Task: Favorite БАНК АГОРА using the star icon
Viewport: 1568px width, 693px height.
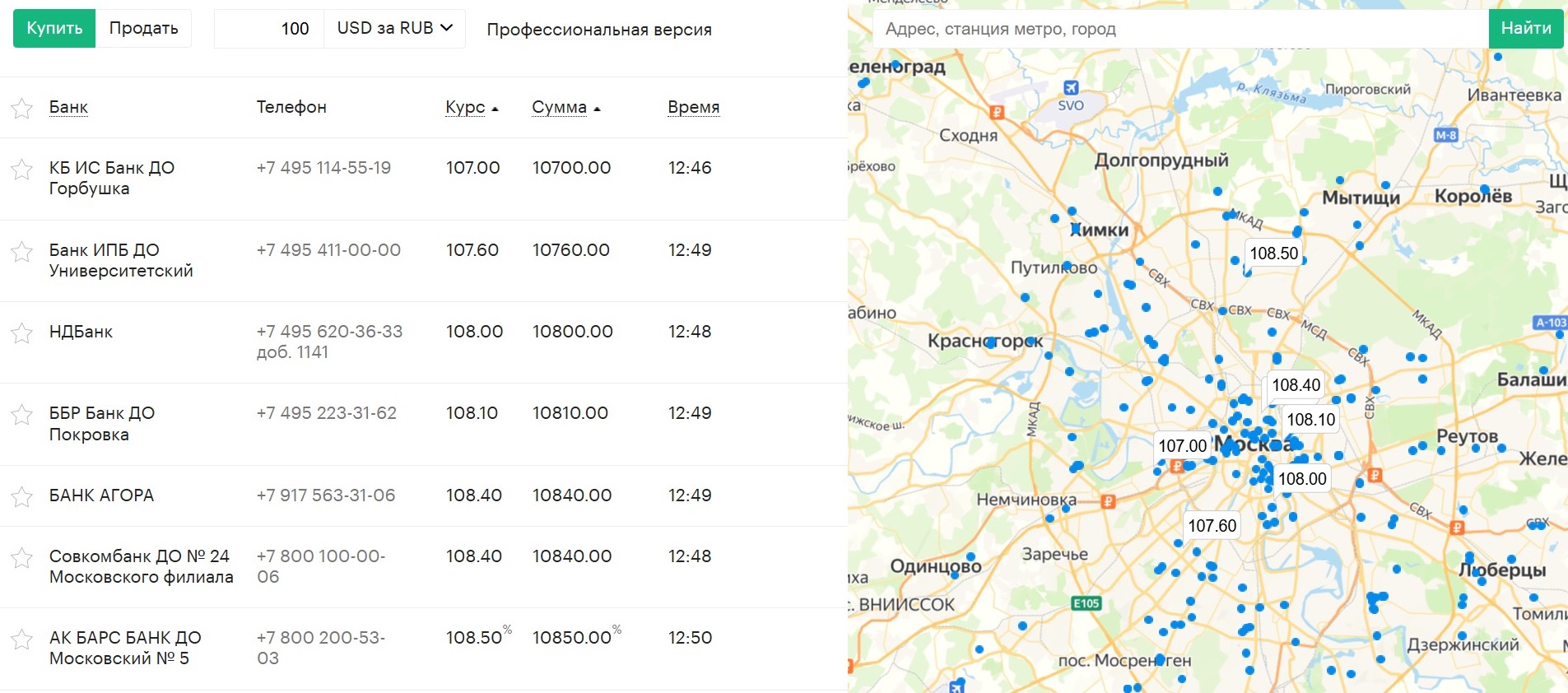Action: (x=21, y=497)
